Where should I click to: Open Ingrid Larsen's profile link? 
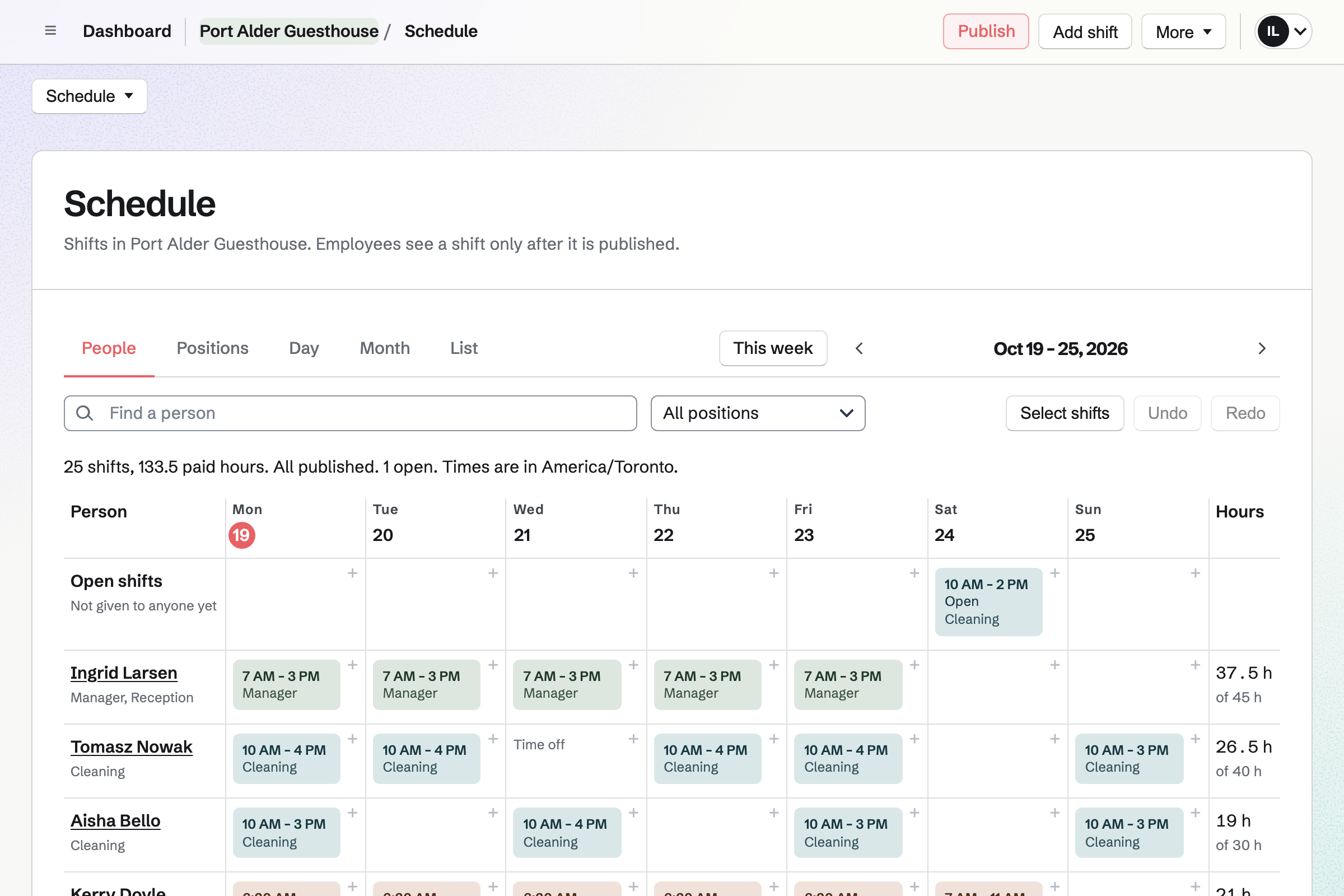[124, 673]
